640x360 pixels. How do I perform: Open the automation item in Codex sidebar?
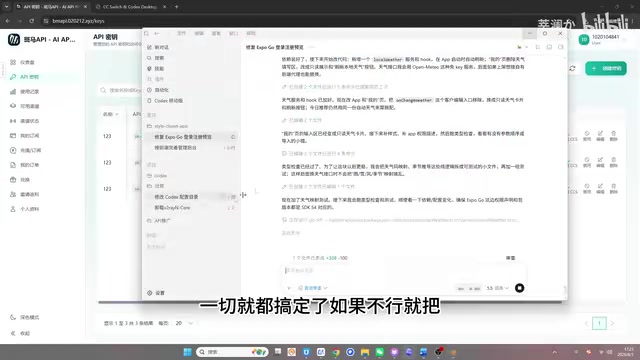pos(158,90)
